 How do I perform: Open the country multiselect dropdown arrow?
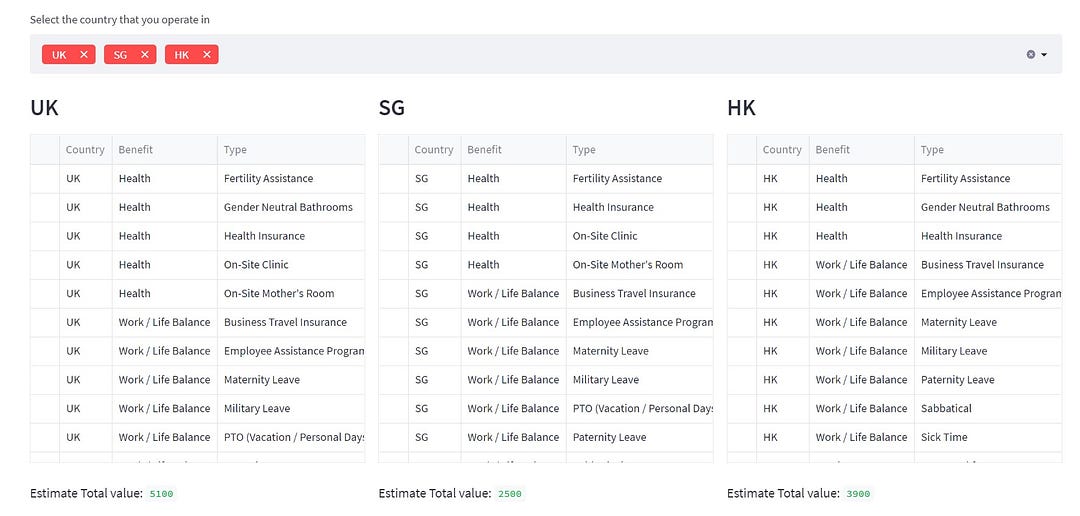[1044, 54]
